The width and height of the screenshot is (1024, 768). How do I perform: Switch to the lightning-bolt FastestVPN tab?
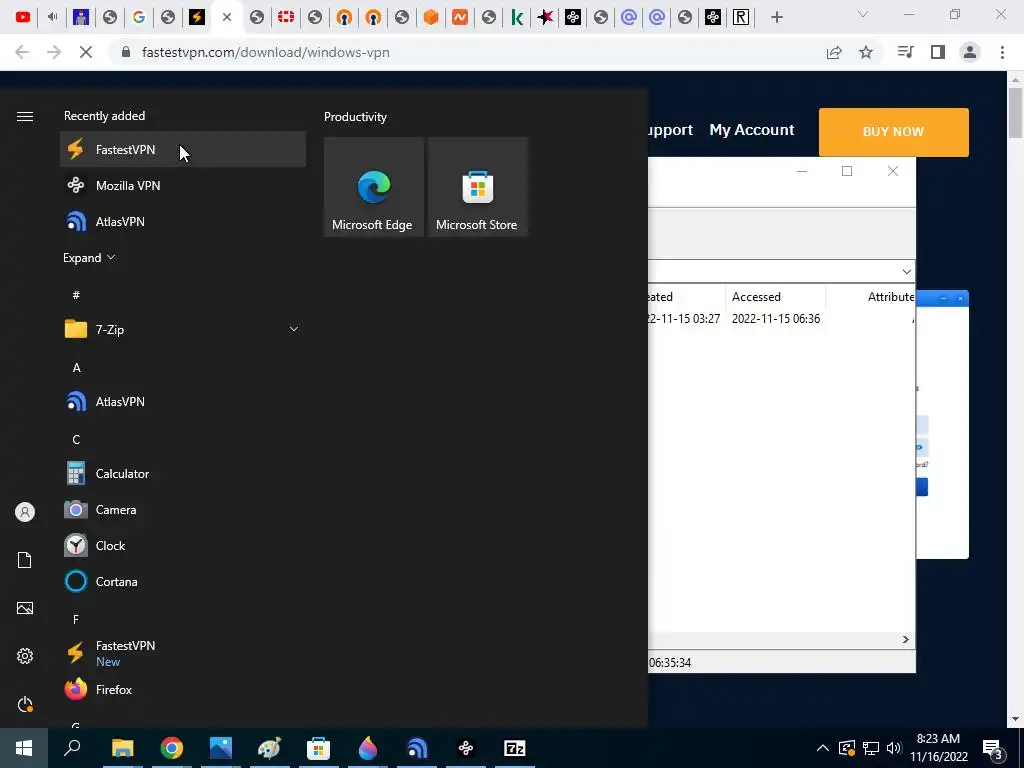click(x=197, y=17)
